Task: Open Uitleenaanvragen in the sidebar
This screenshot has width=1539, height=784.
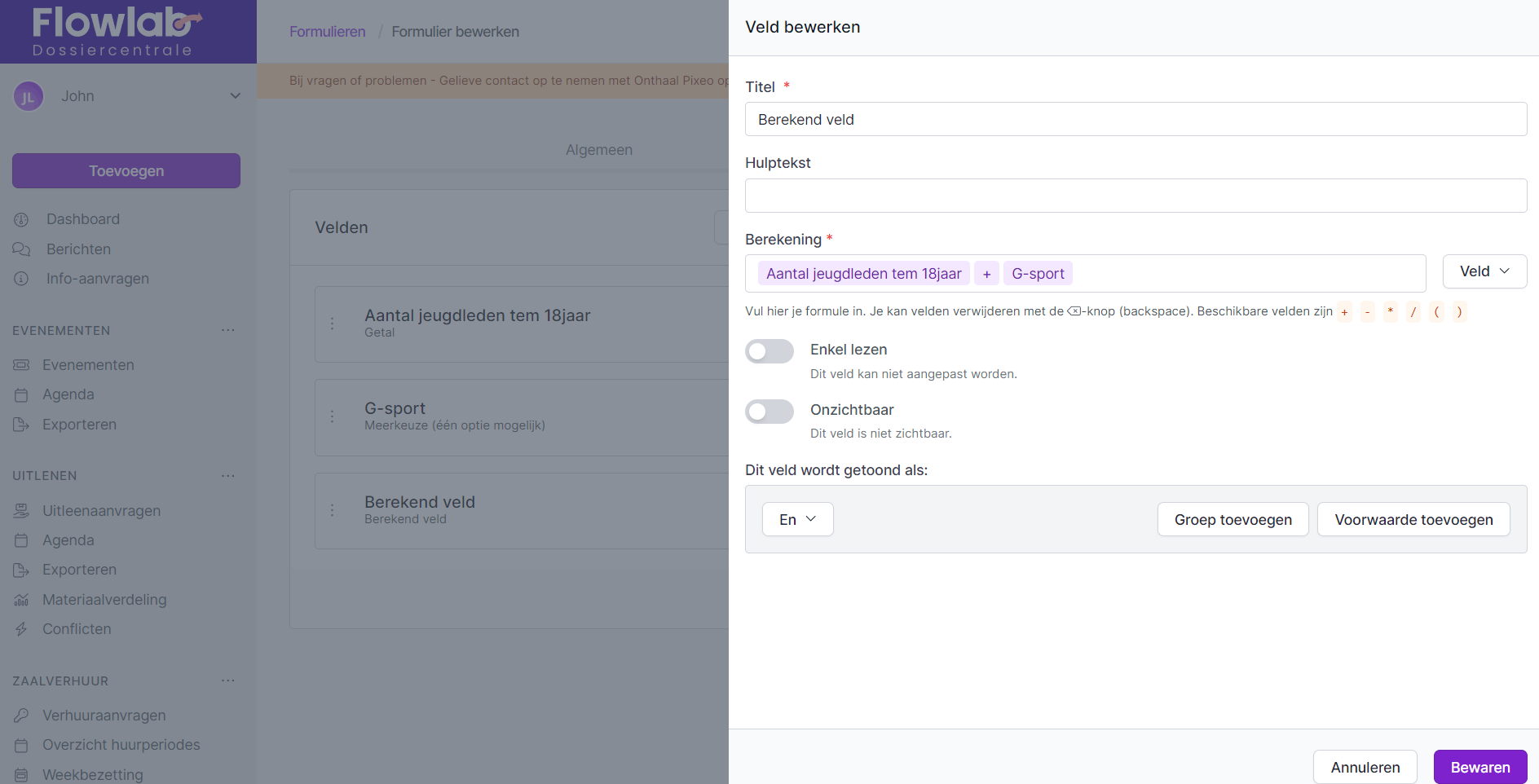Action: click(101, 511)
